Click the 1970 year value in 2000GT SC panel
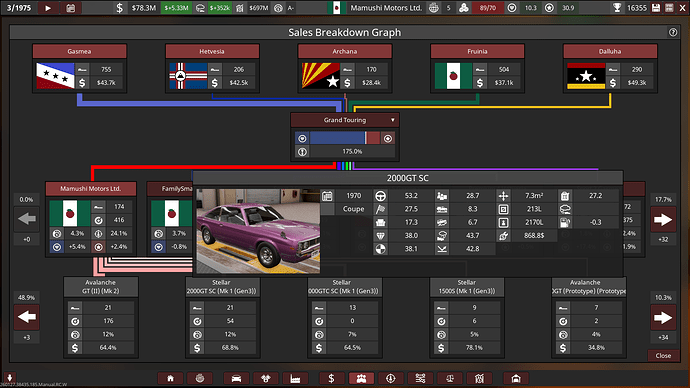 [353, 196]
